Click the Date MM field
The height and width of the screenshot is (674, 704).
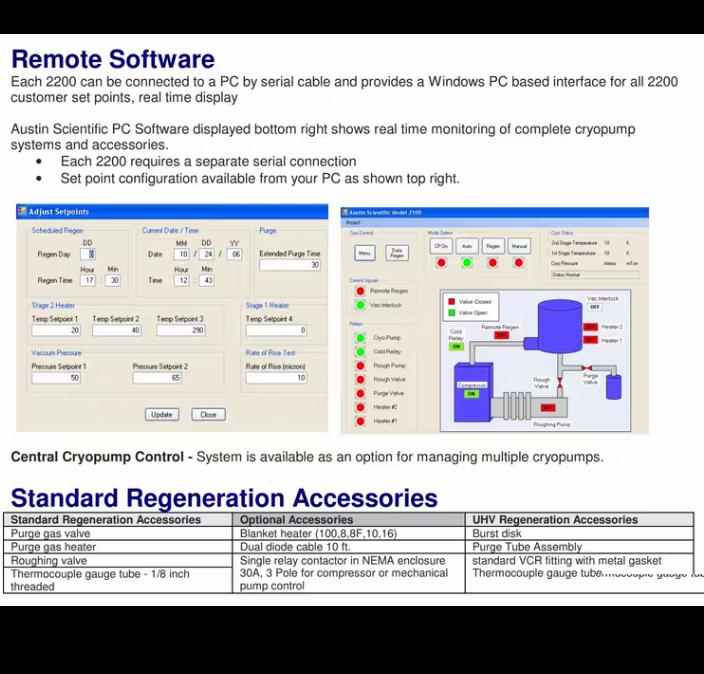[x=182, y=254]
